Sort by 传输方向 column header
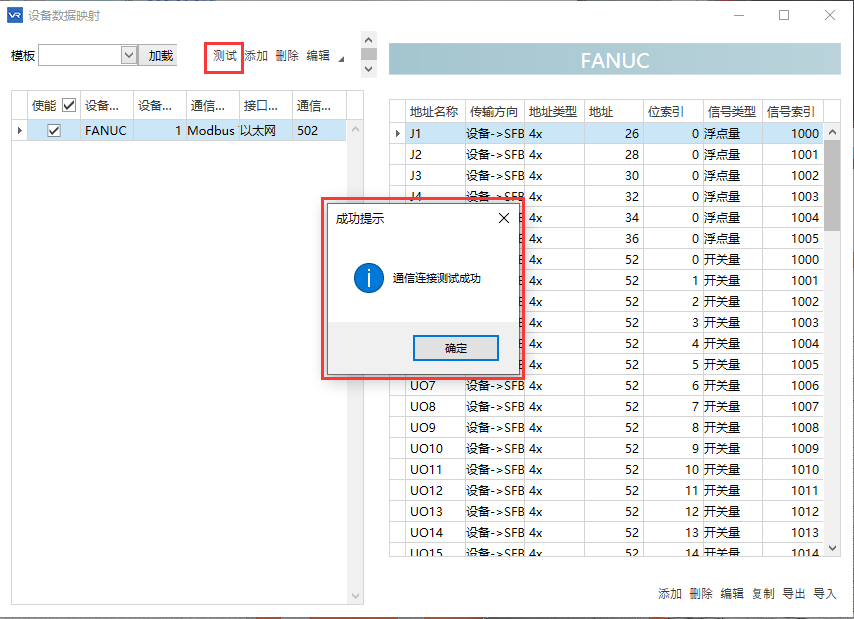The height and width of the screenshot is (619, 854). [494, 112]
